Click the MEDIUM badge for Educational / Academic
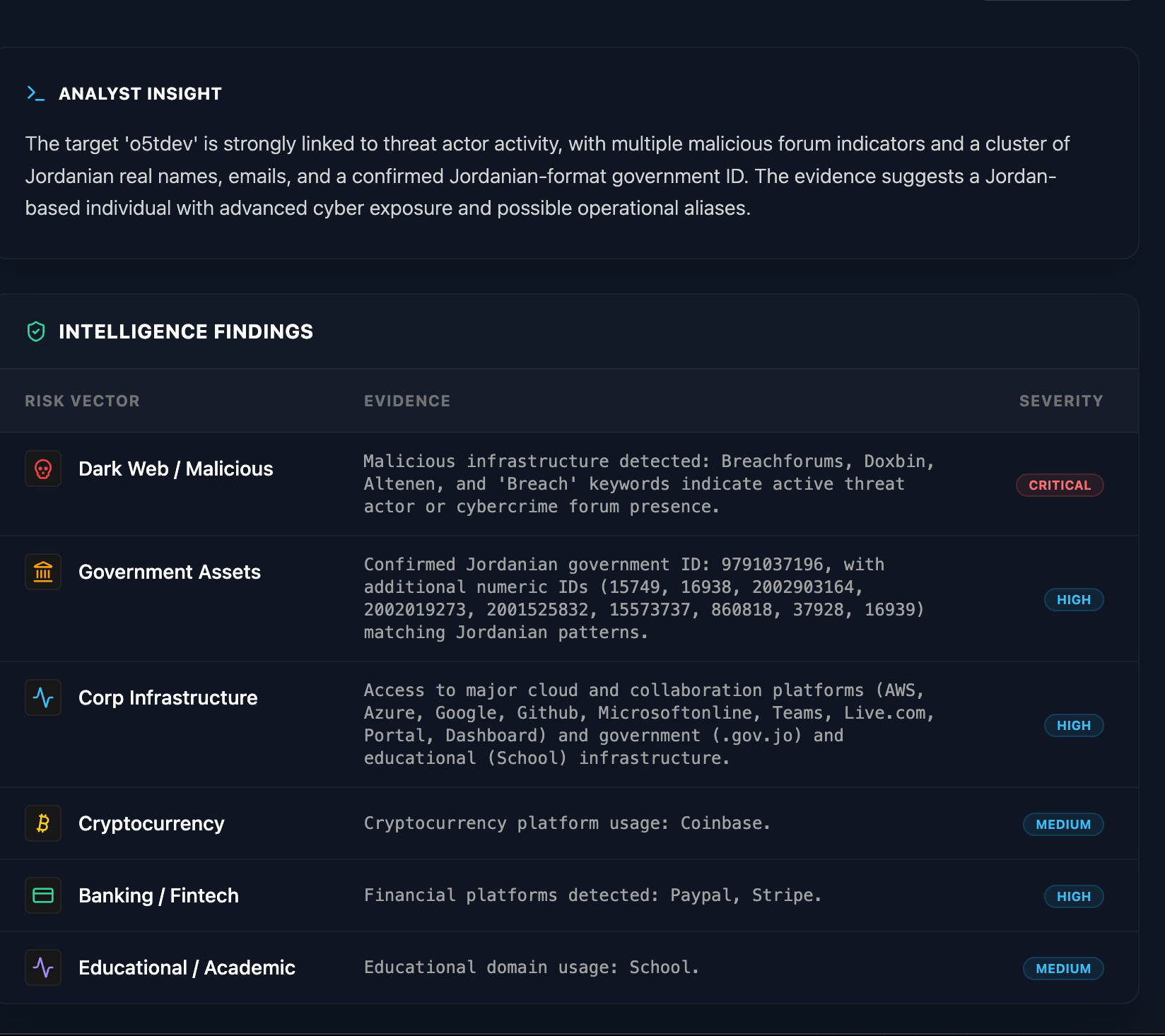 (x=1062, y=968)
